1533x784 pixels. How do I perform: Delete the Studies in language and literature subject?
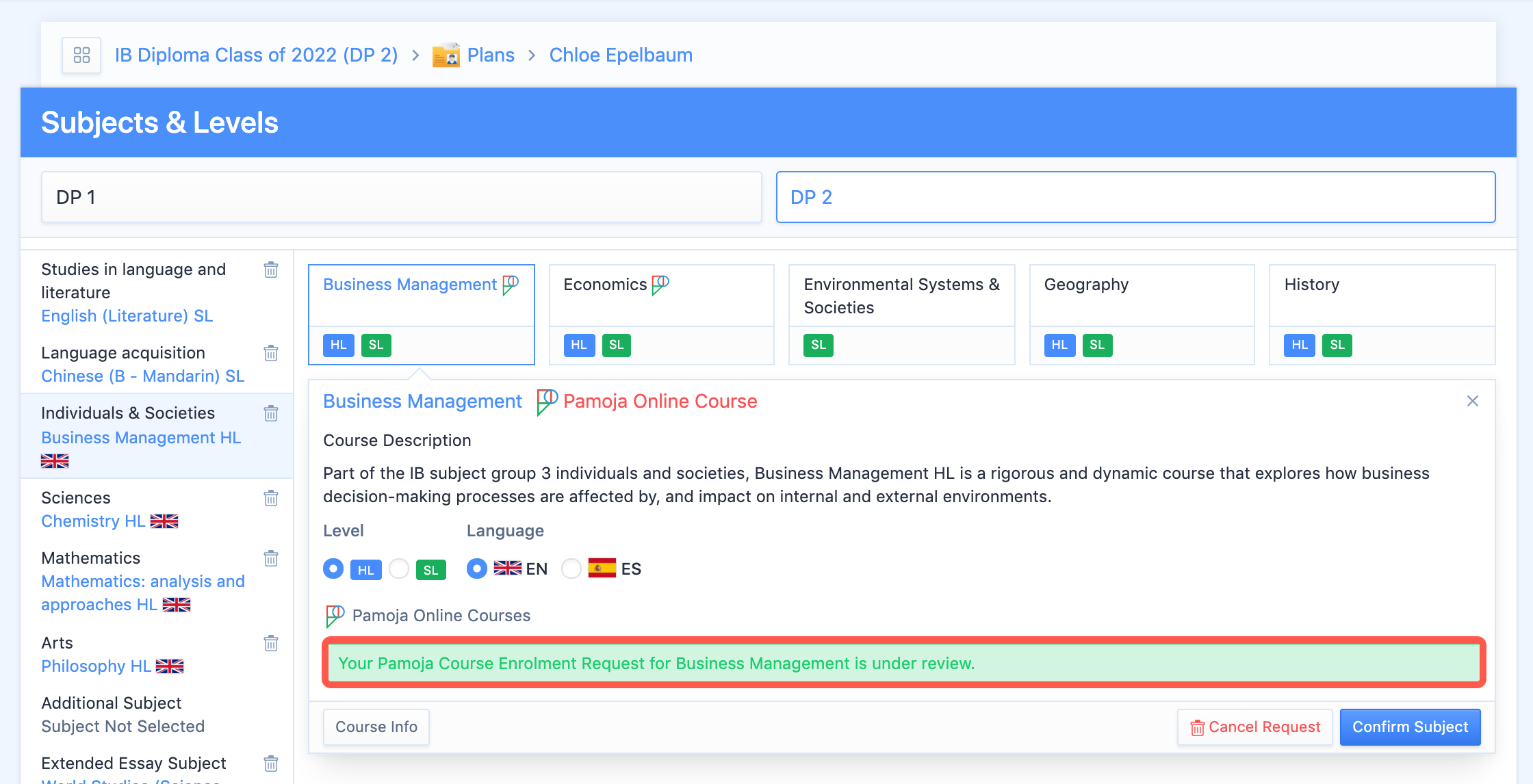[x=271, y=270]
